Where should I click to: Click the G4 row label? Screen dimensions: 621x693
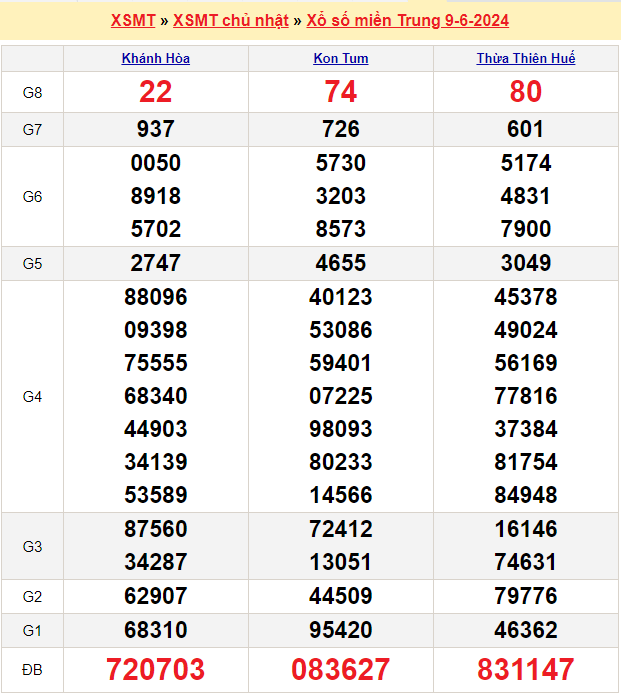[32, 396]
